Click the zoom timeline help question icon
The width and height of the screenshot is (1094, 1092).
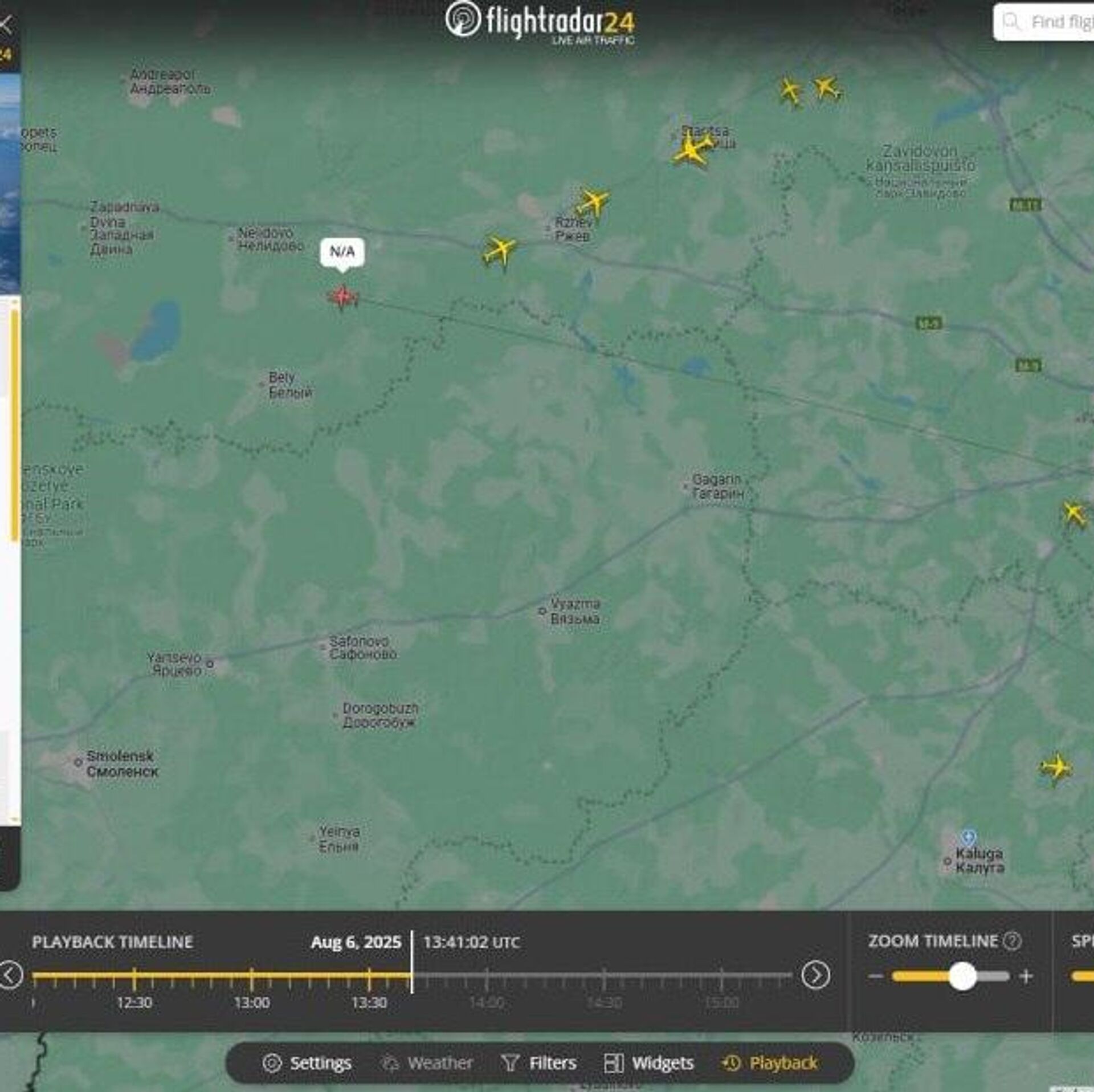(x=1012, y=941)
